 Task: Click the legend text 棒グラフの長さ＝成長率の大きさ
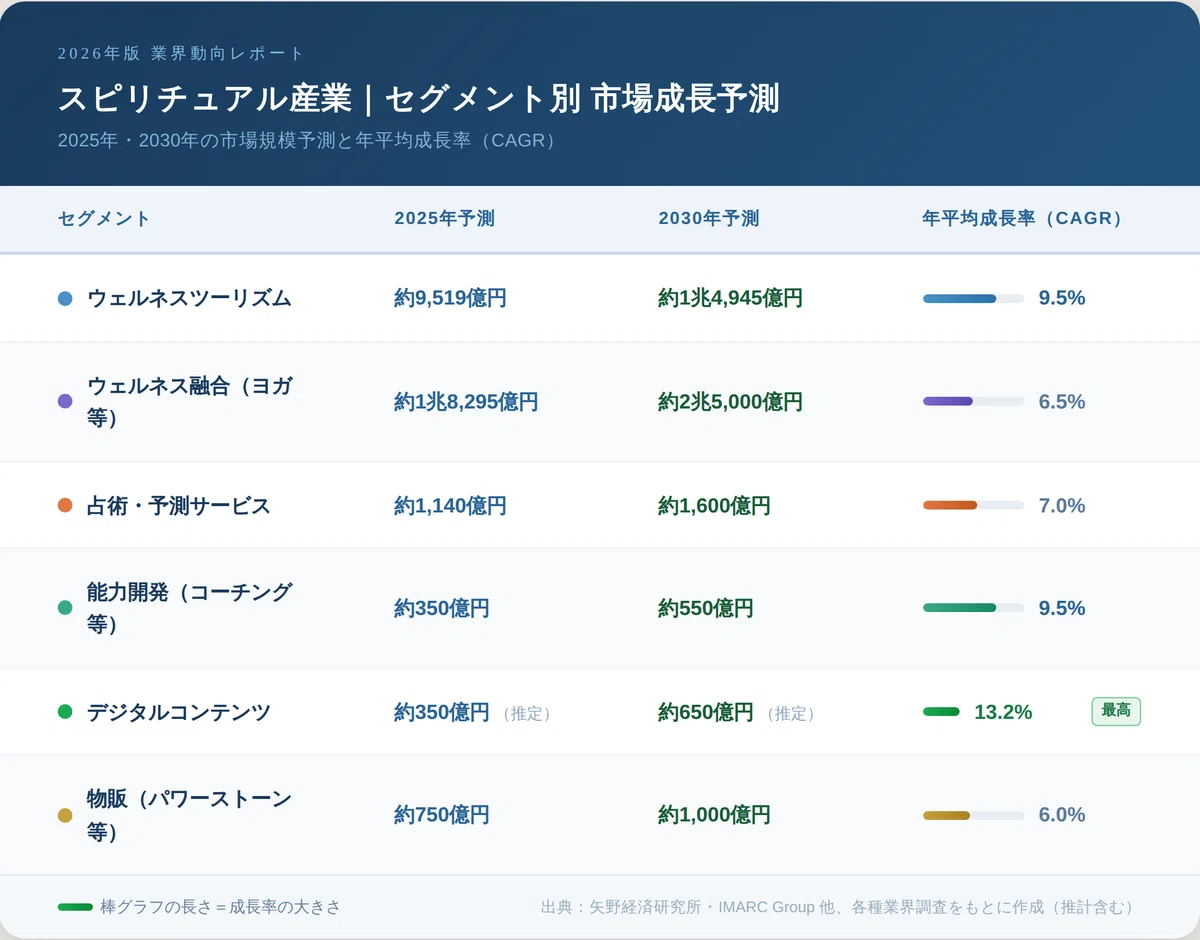coord(221,907)
